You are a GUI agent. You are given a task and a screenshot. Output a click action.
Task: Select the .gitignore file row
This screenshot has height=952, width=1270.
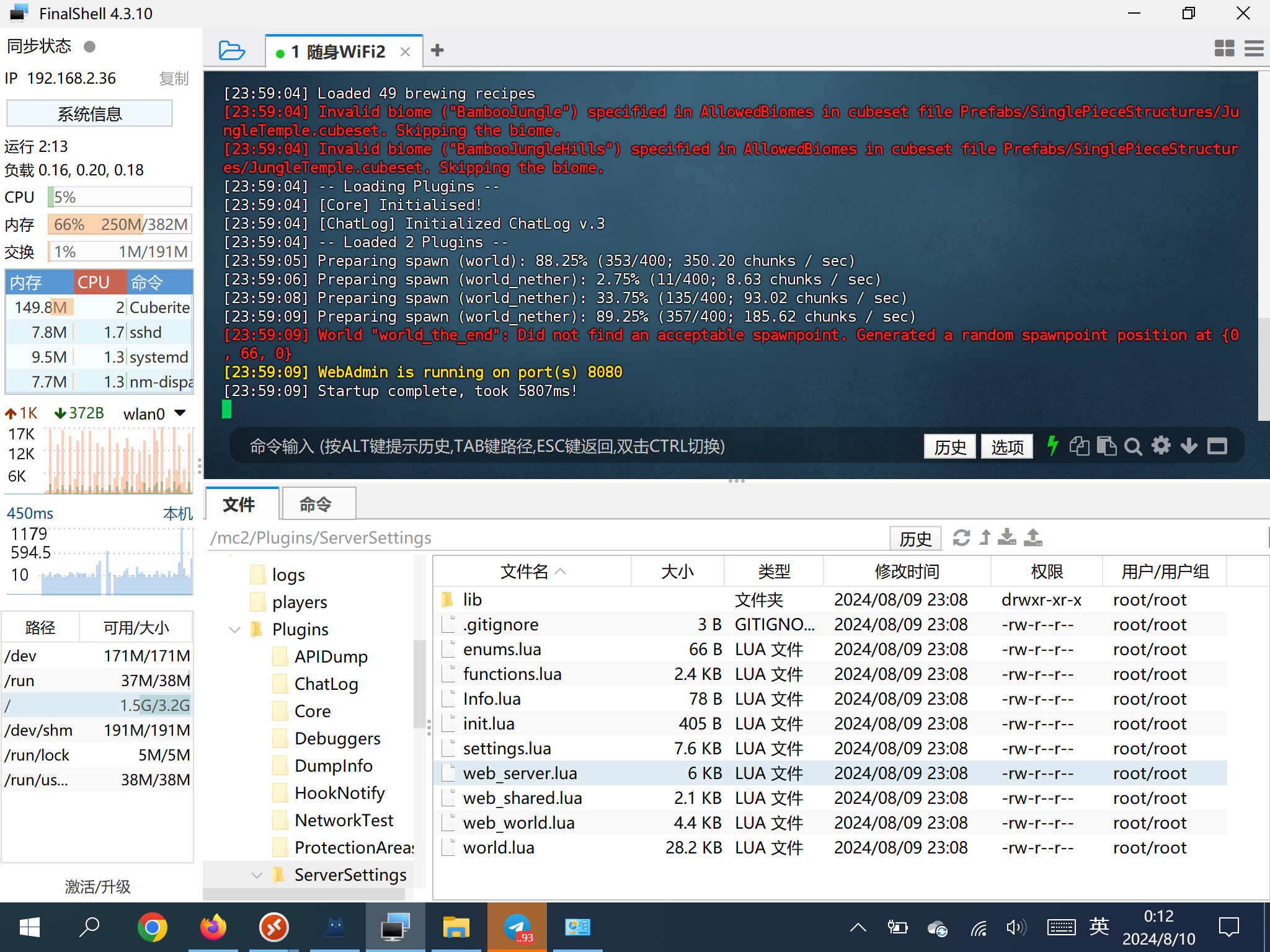830,625
